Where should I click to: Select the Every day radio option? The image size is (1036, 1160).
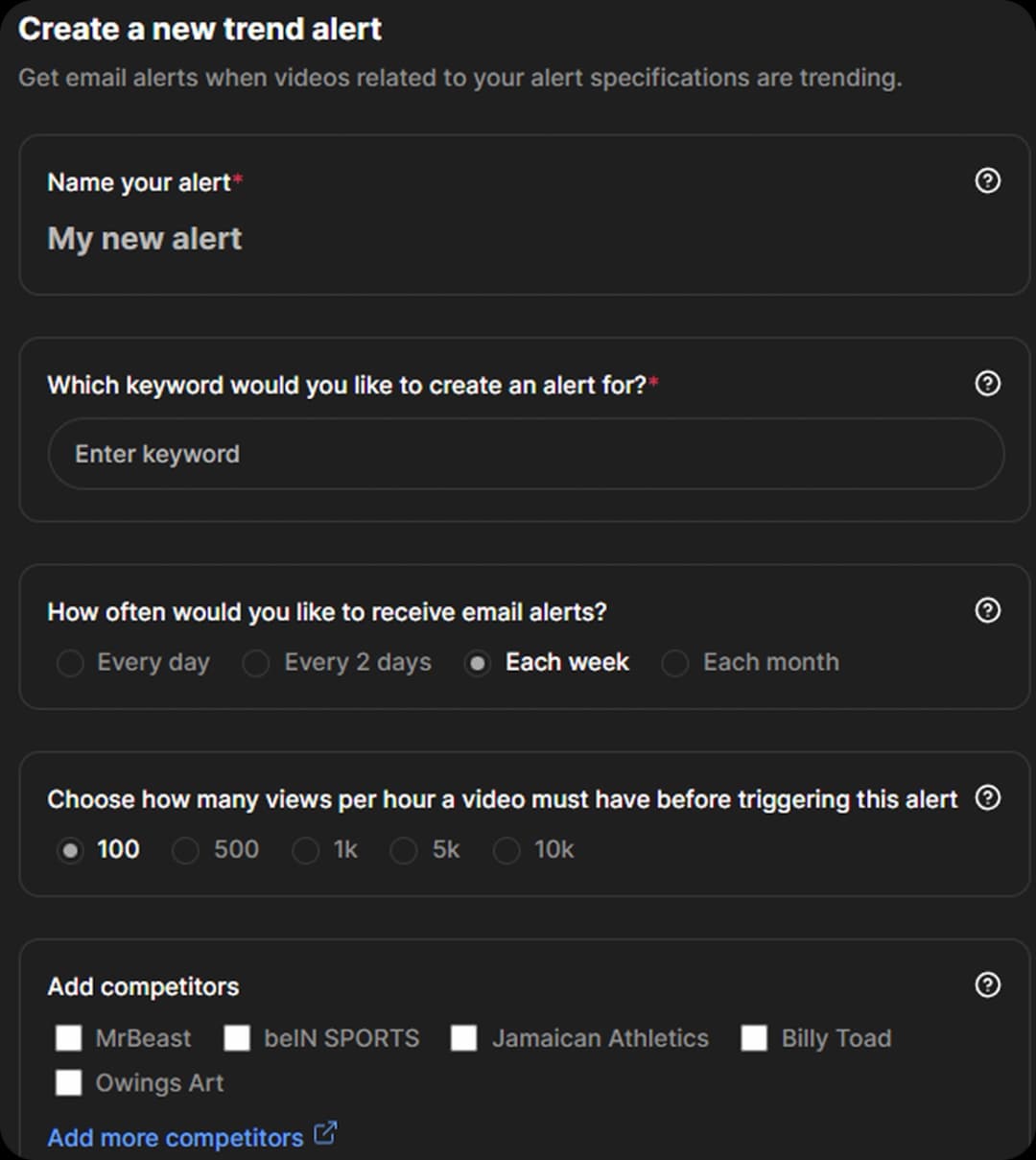[70, 663]
